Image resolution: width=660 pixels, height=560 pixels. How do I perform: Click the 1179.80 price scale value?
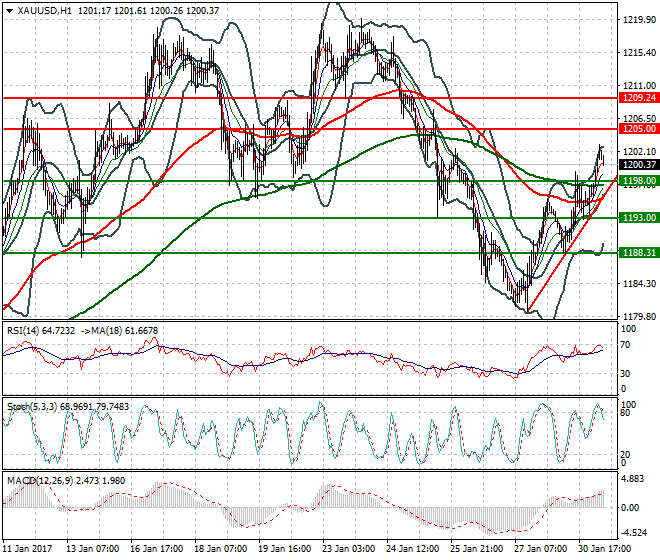pyautogui.click(x=639, y=316)
